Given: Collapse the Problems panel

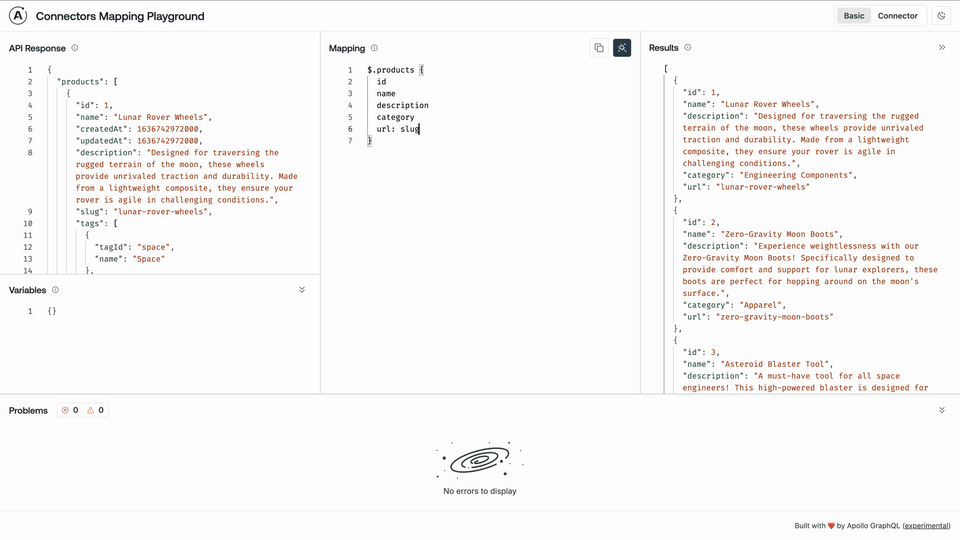Looking at the screenshot, I should pos(941,410).
